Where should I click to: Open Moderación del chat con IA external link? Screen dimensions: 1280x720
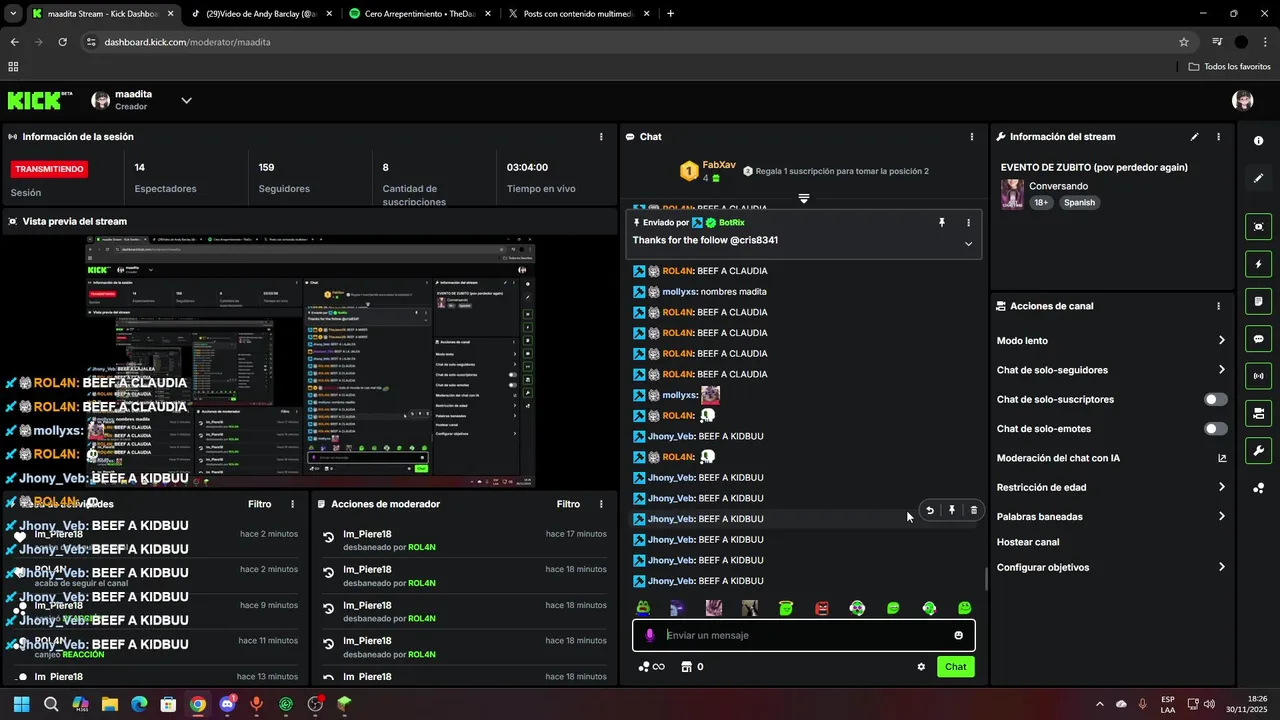pyautogui.click(x=1221, y=458)
